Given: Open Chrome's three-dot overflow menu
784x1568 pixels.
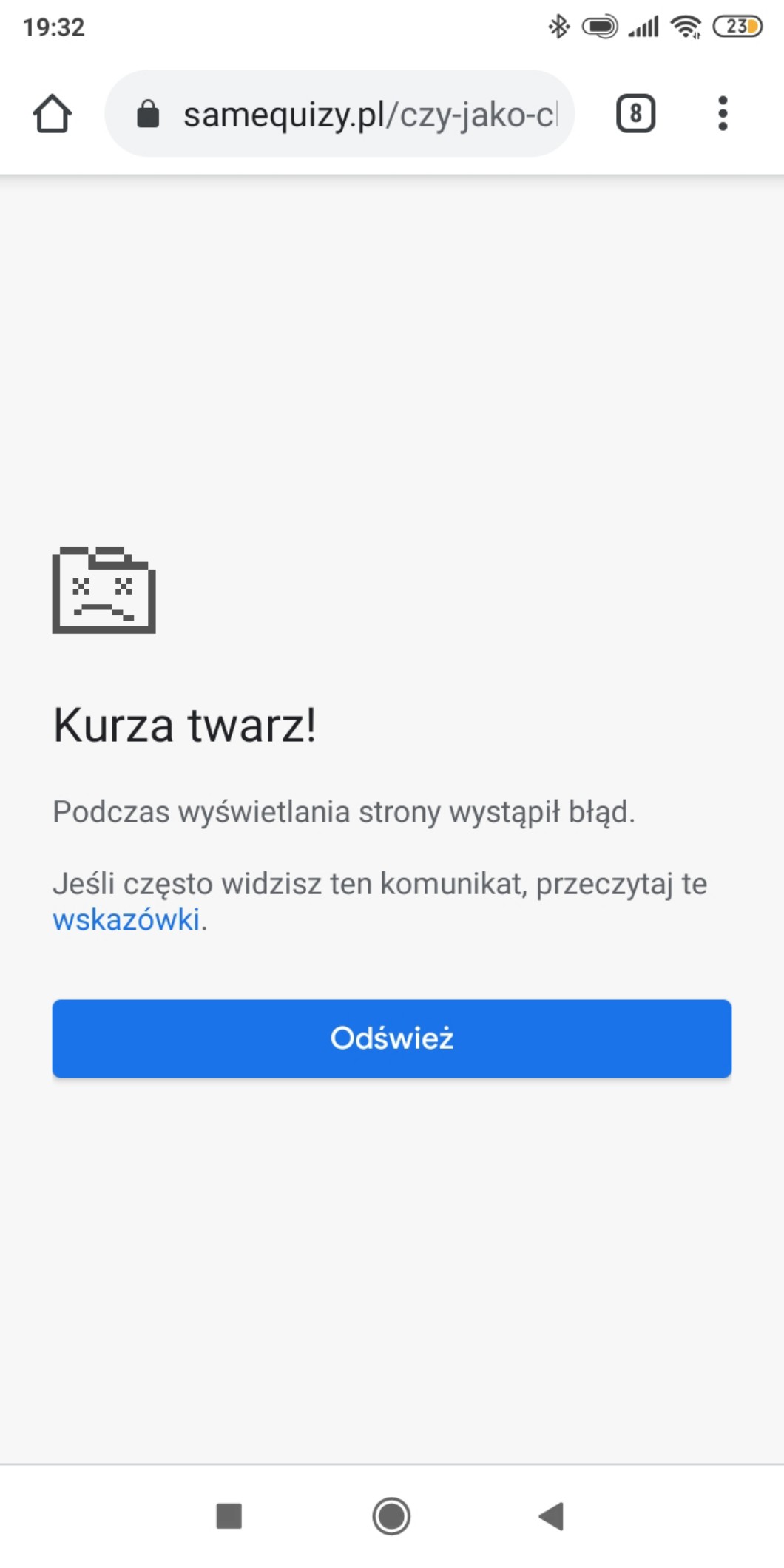Looking at the screenshot, I should pyautogui.click(x=723, y=113).
